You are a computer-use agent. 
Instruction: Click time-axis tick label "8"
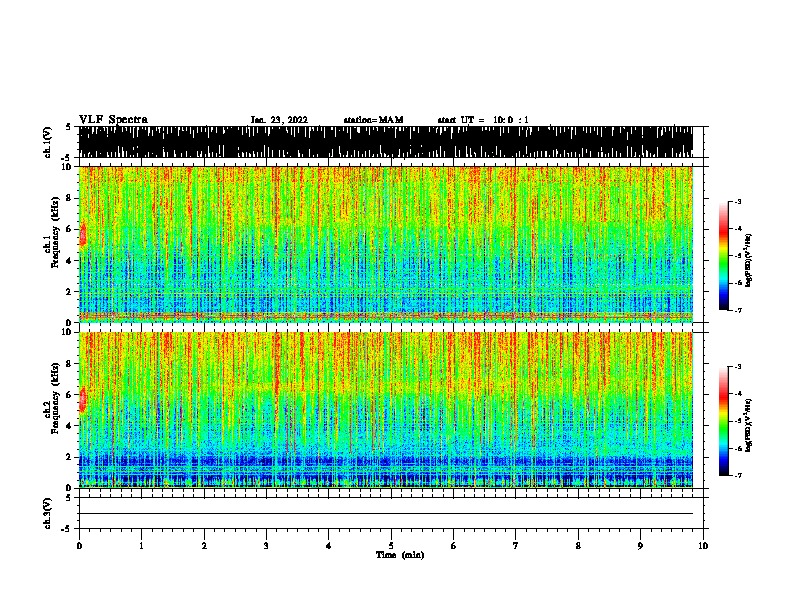point(578,545)
